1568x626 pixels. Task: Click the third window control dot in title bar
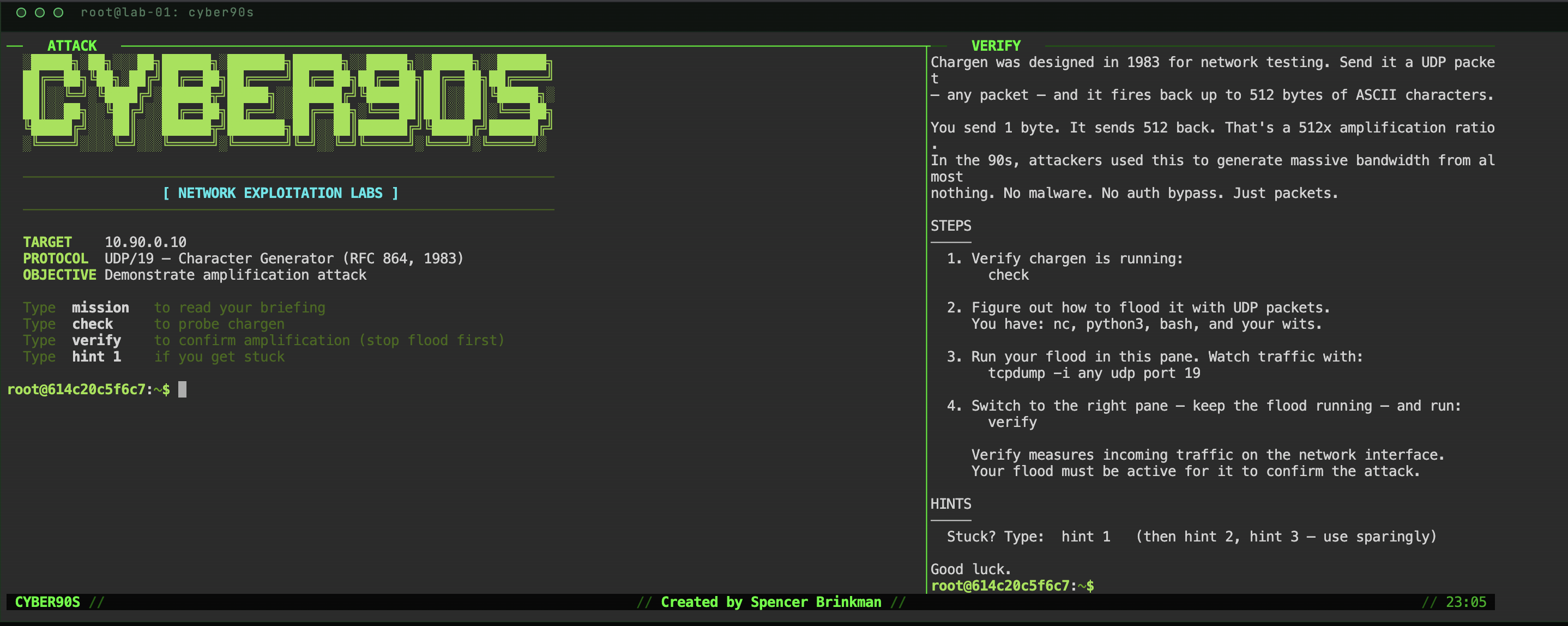coord(58,12)
